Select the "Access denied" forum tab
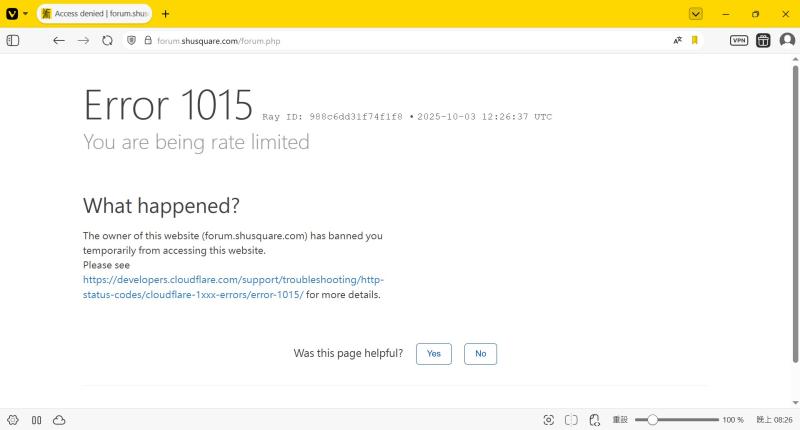 pos(94,14)
